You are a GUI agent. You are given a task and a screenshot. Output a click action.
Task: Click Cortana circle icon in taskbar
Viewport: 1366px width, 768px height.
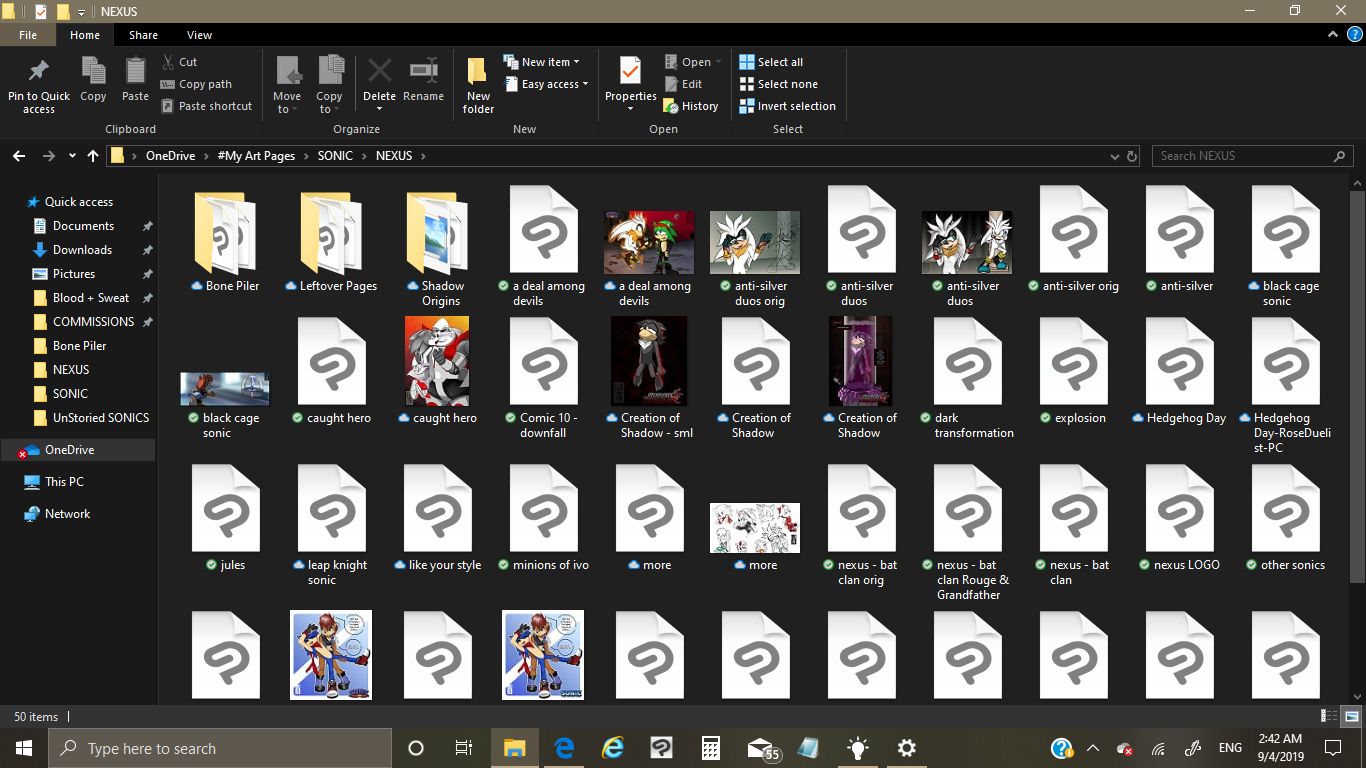click(x=416, y=748)
